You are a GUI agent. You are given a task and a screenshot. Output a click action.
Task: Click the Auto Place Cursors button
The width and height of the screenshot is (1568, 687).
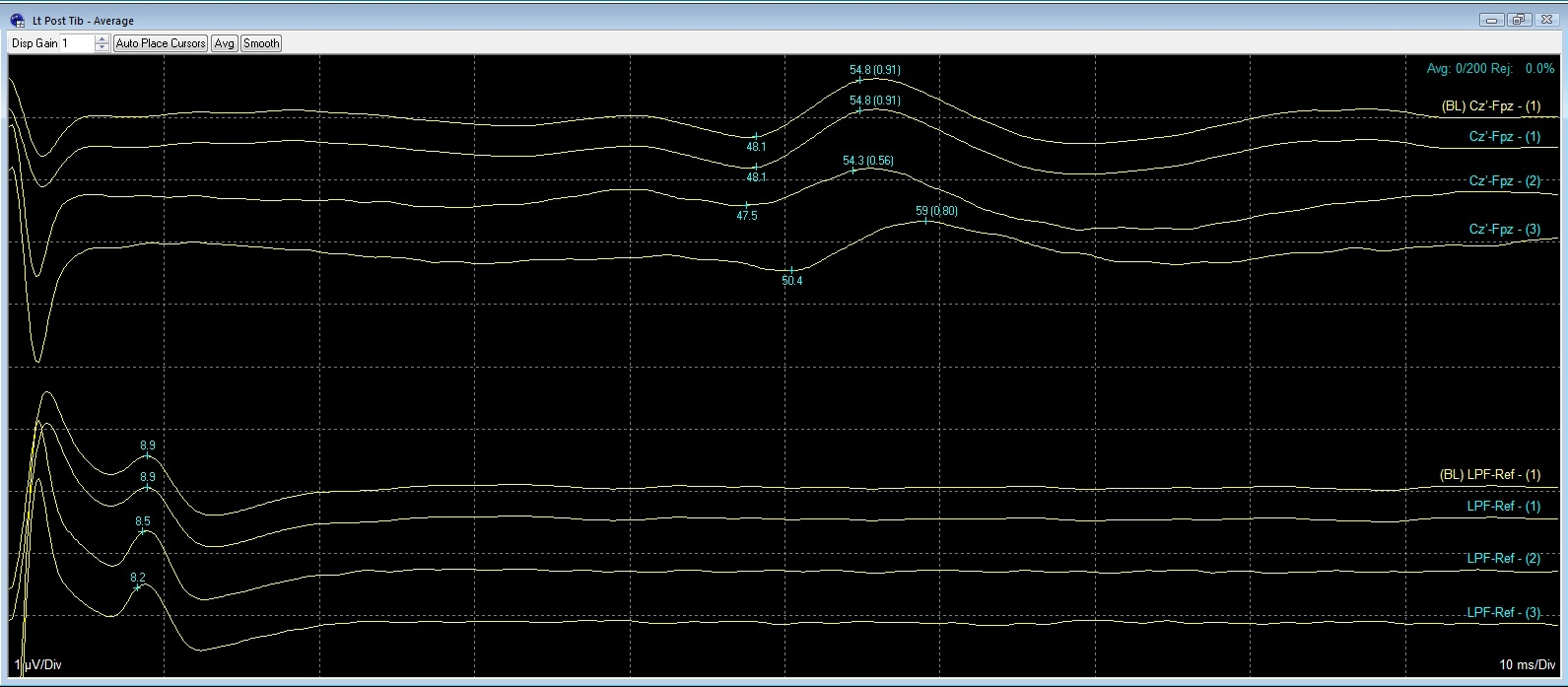pyautogui.click(x=160, y=43)
